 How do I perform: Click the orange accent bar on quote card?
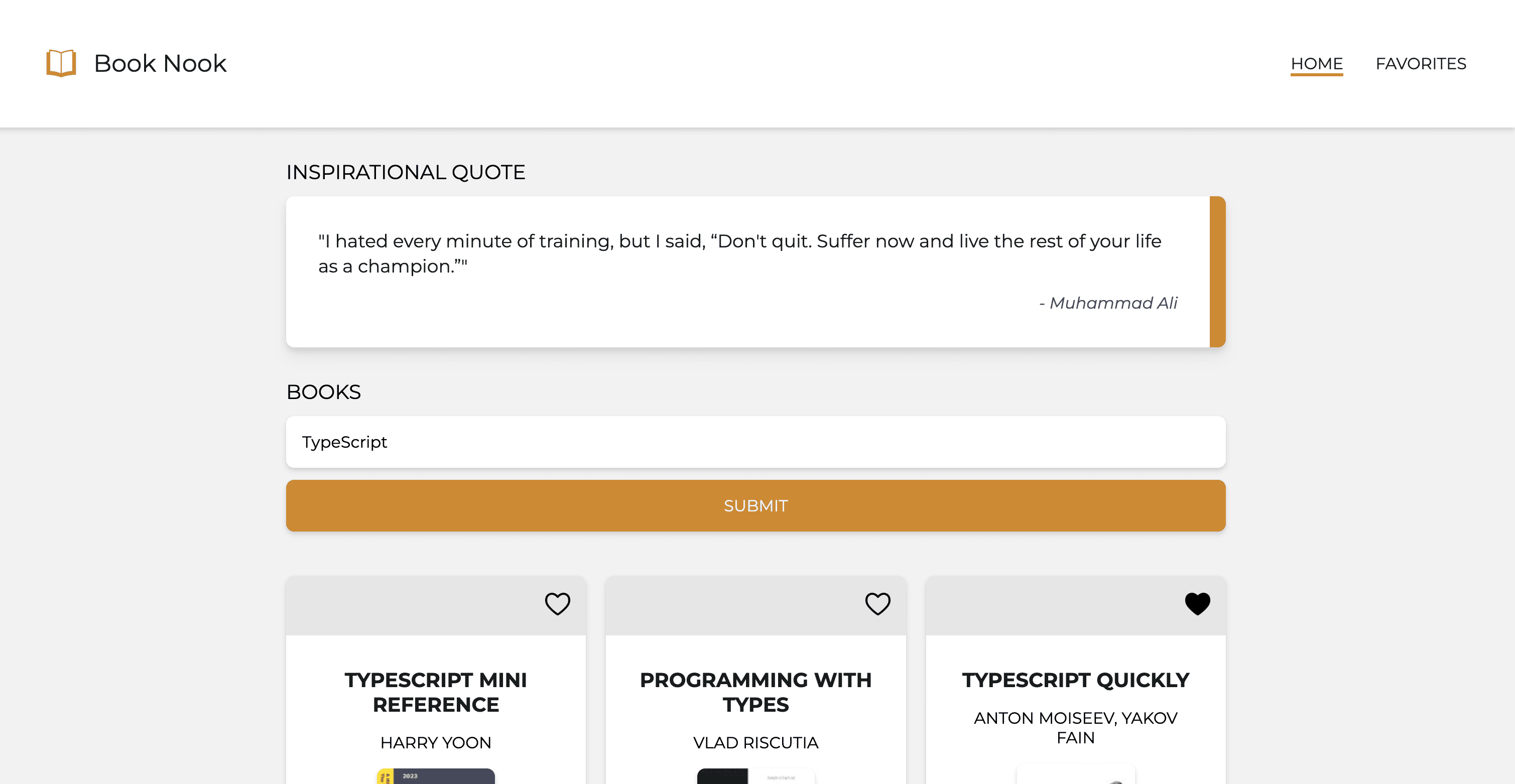coord(1217,272)
